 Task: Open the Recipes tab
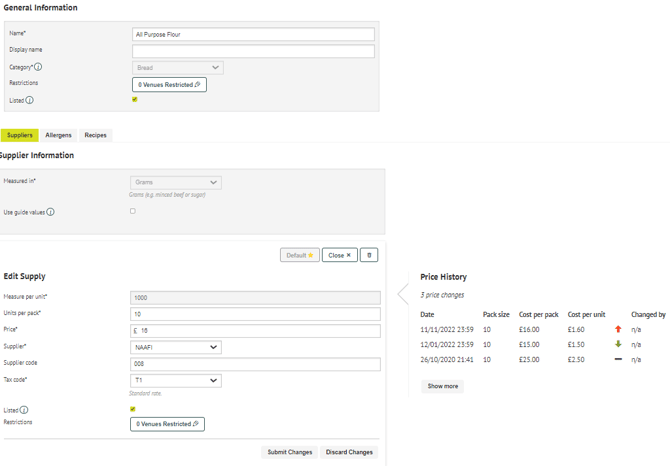(95, 135)
